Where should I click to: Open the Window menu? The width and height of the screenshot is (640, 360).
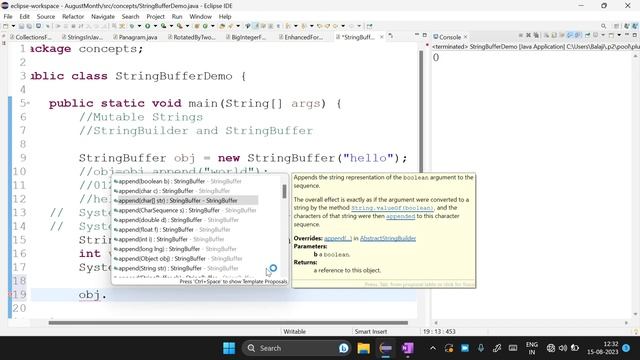(200, 16)
